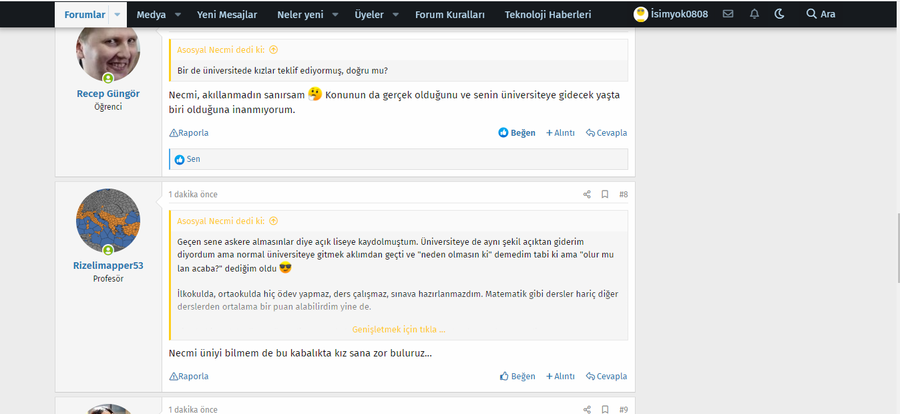Open Recep Güngör's profile link
Viewport: 900px width, 414px height.
[x=108, y=93]
